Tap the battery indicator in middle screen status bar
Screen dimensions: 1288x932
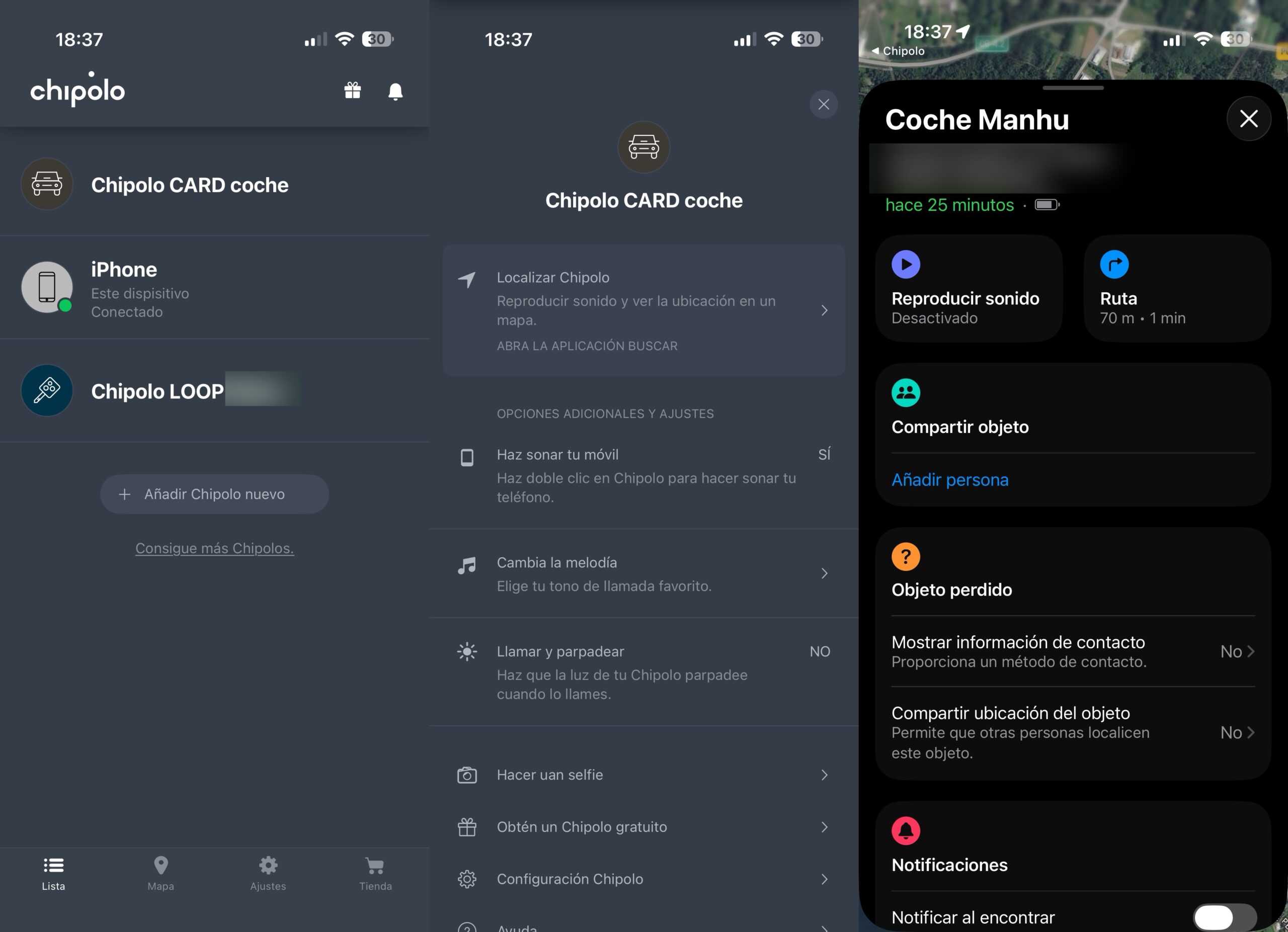point(807,39)
